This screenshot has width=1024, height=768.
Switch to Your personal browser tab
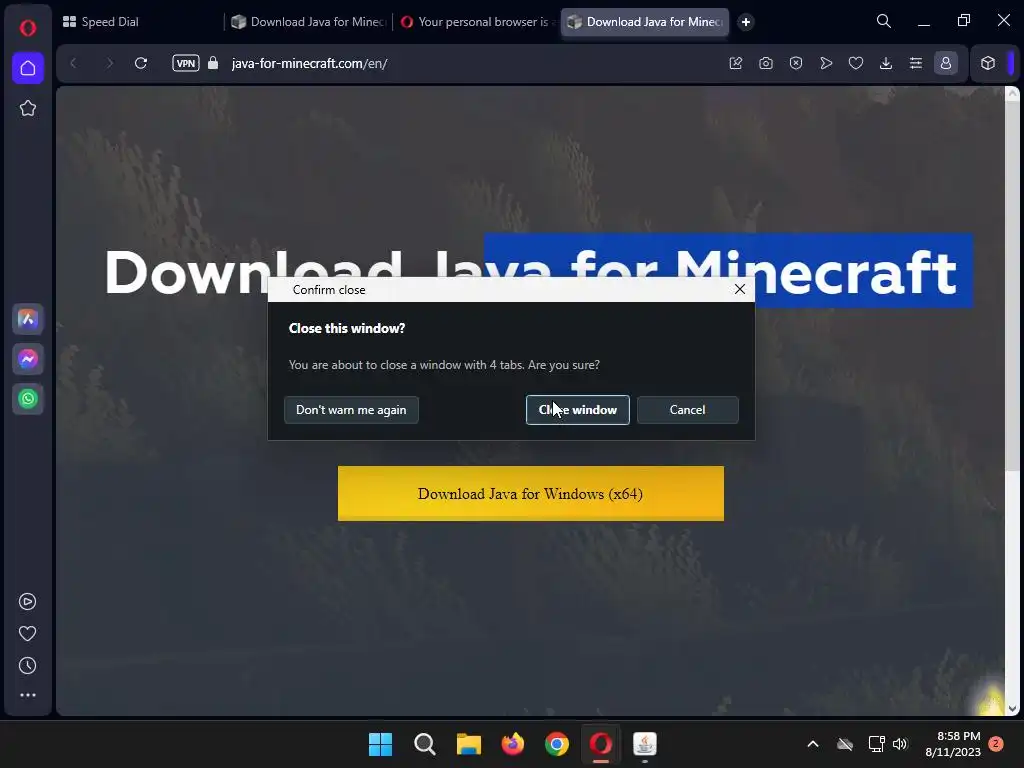[x=476, y=22]
